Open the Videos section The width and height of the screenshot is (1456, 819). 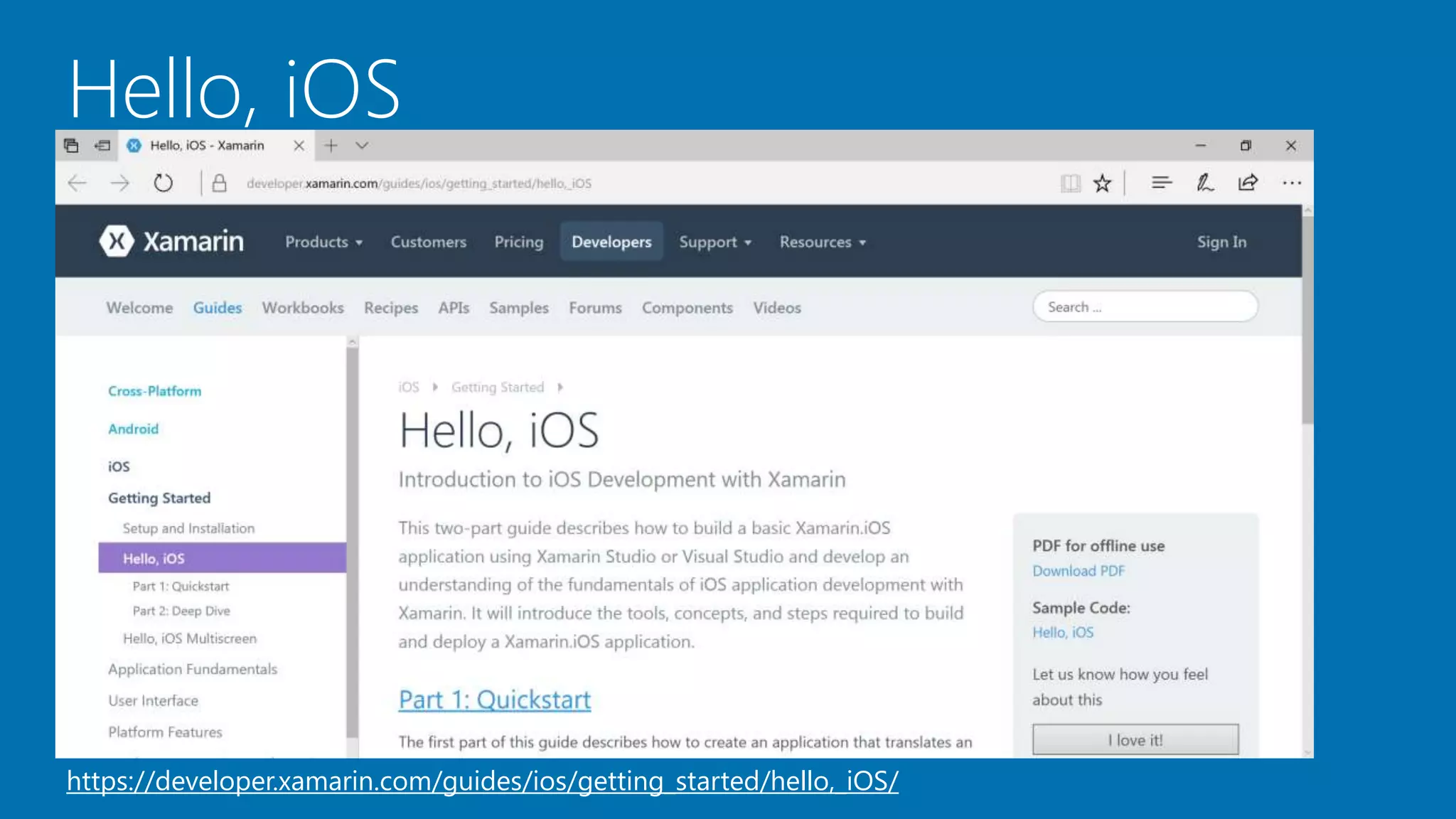pos(777,308)
